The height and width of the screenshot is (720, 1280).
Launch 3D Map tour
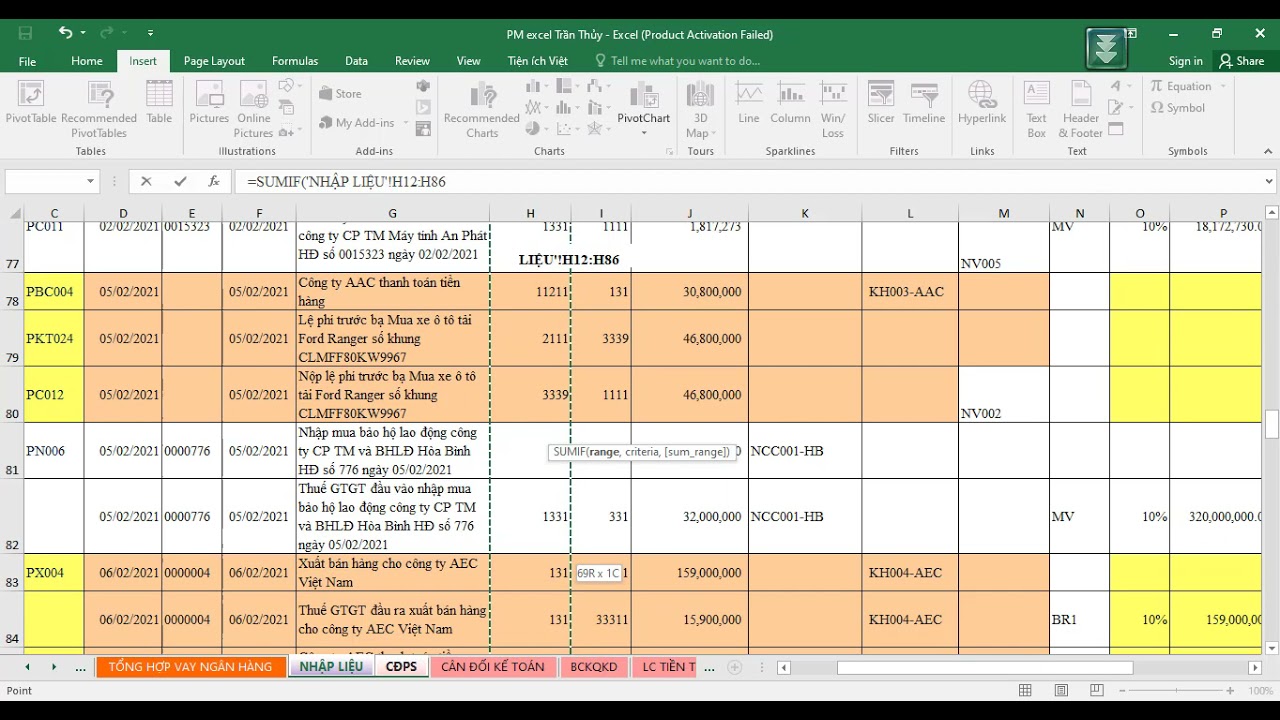(700, 108)
